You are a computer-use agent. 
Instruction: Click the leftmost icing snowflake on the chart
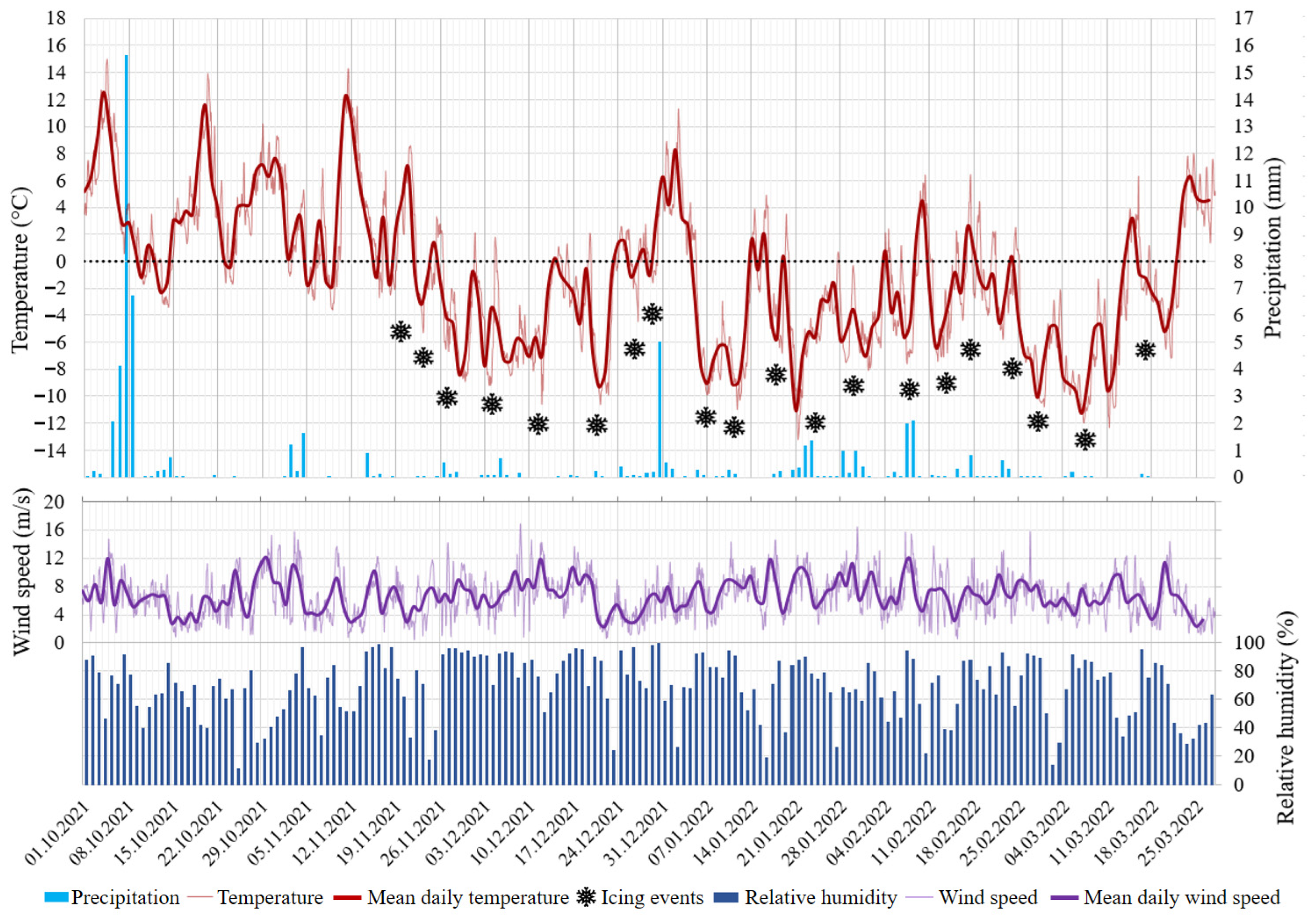coord(400,332)
